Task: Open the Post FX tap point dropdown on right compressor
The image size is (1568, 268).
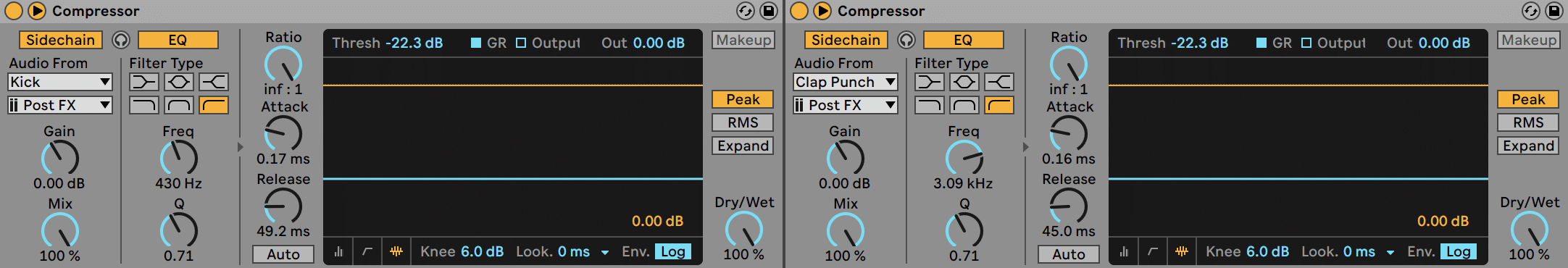Action: (x=846, y=105)
